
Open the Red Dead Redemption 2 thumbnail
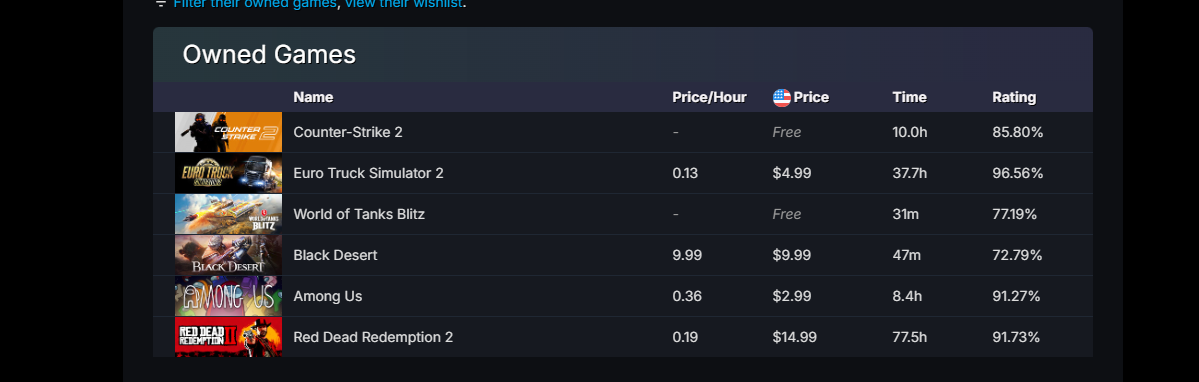coord(229,337)
